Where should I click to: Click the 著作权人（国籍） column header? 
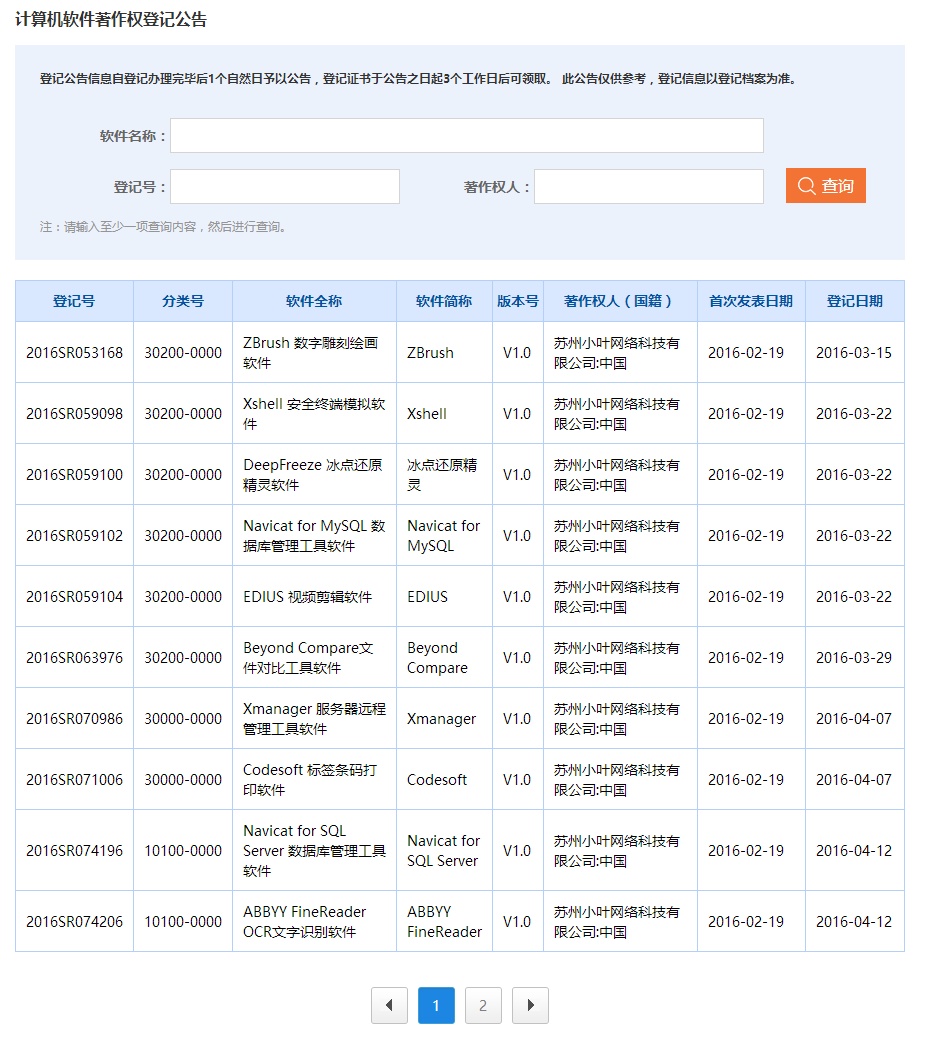click(x=620, y=301)
